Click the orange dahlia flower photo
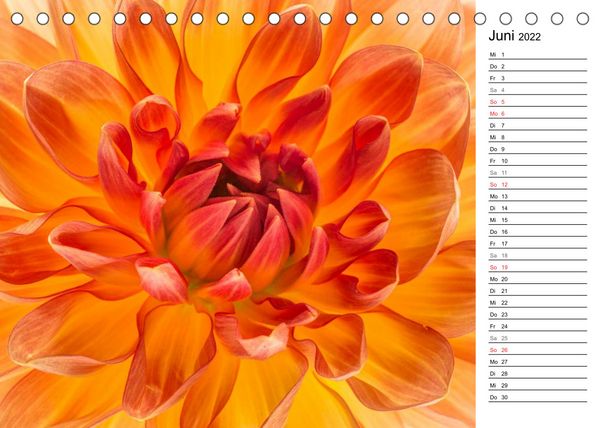Image resolution: width=600 pixels, height=428 pixels. pyautogui.click(x=238, y=214)
